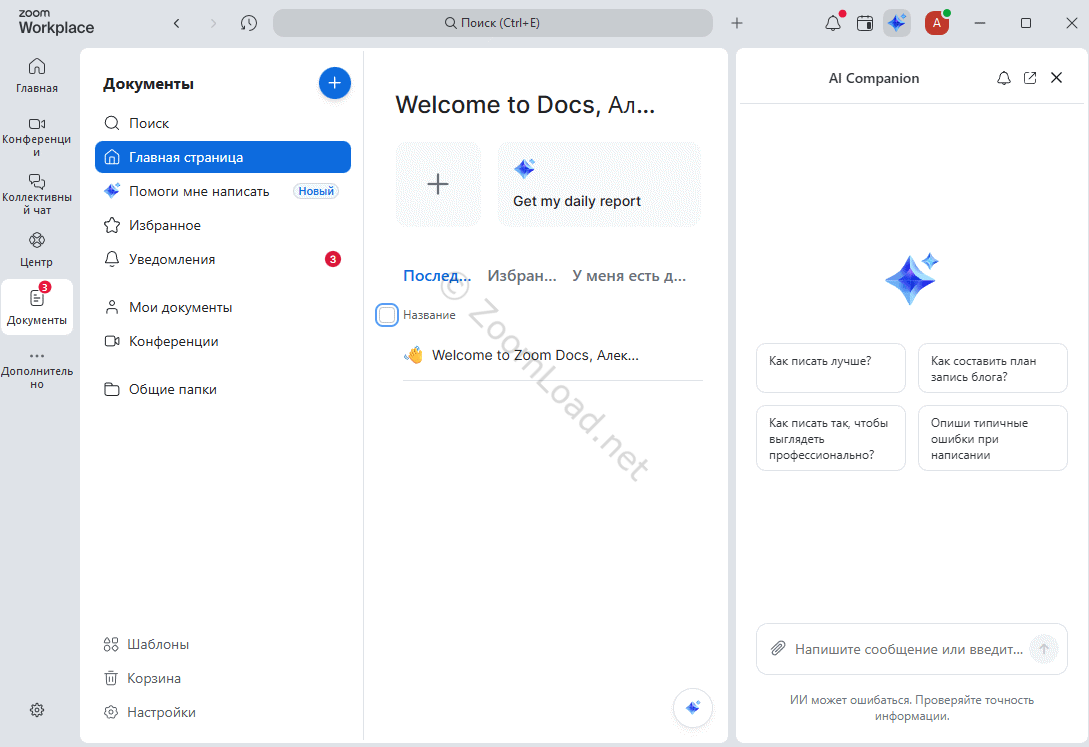
Task: Click the blank new document plus card
Action: 438,184
